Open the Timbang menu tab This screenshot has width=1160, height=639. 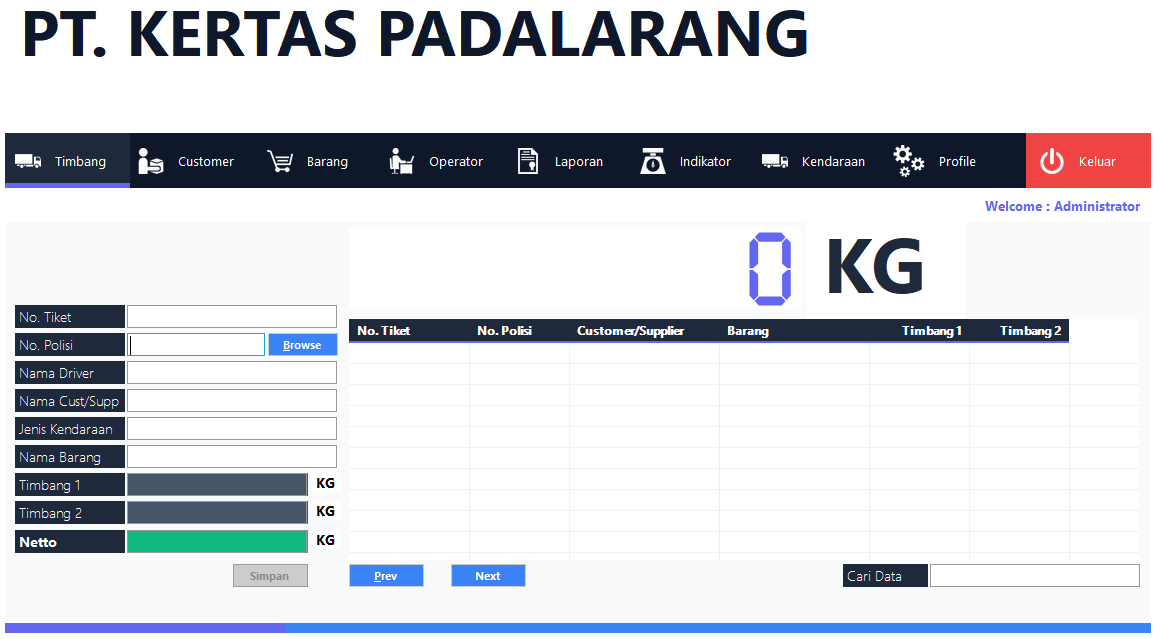[67, 160]
